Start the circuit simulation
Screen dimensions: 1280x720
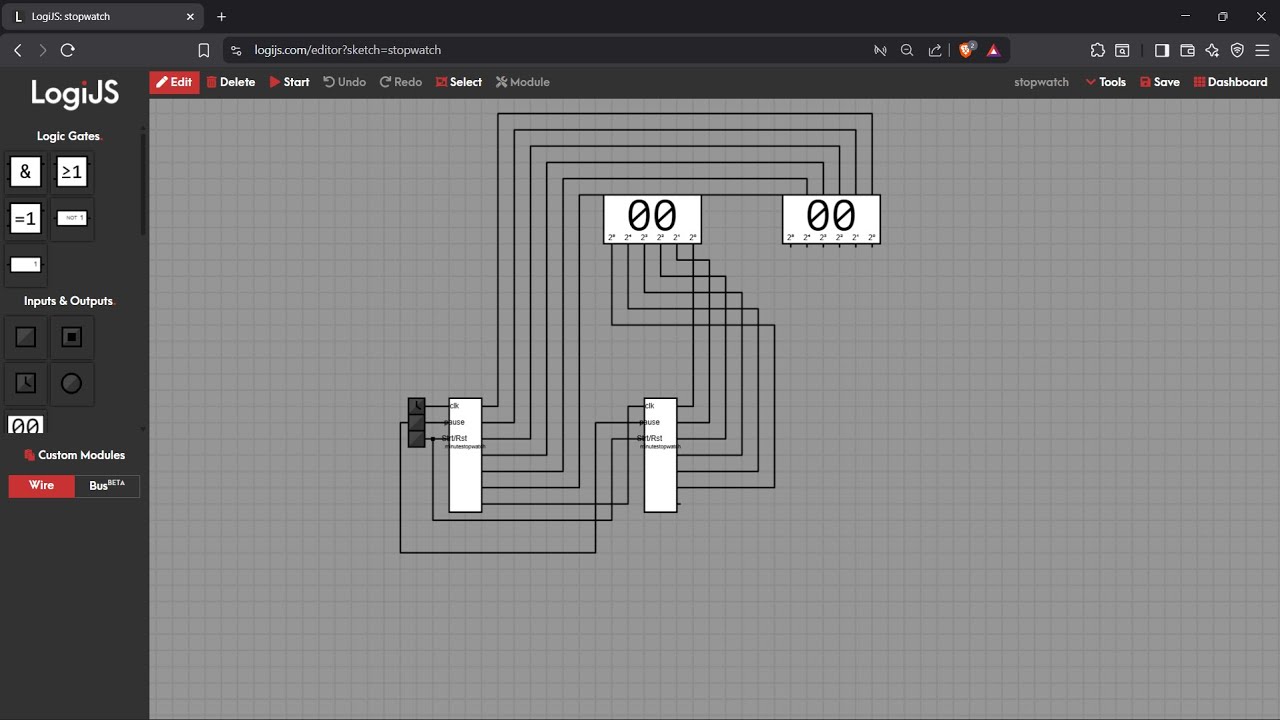click(x=289, y=82)
